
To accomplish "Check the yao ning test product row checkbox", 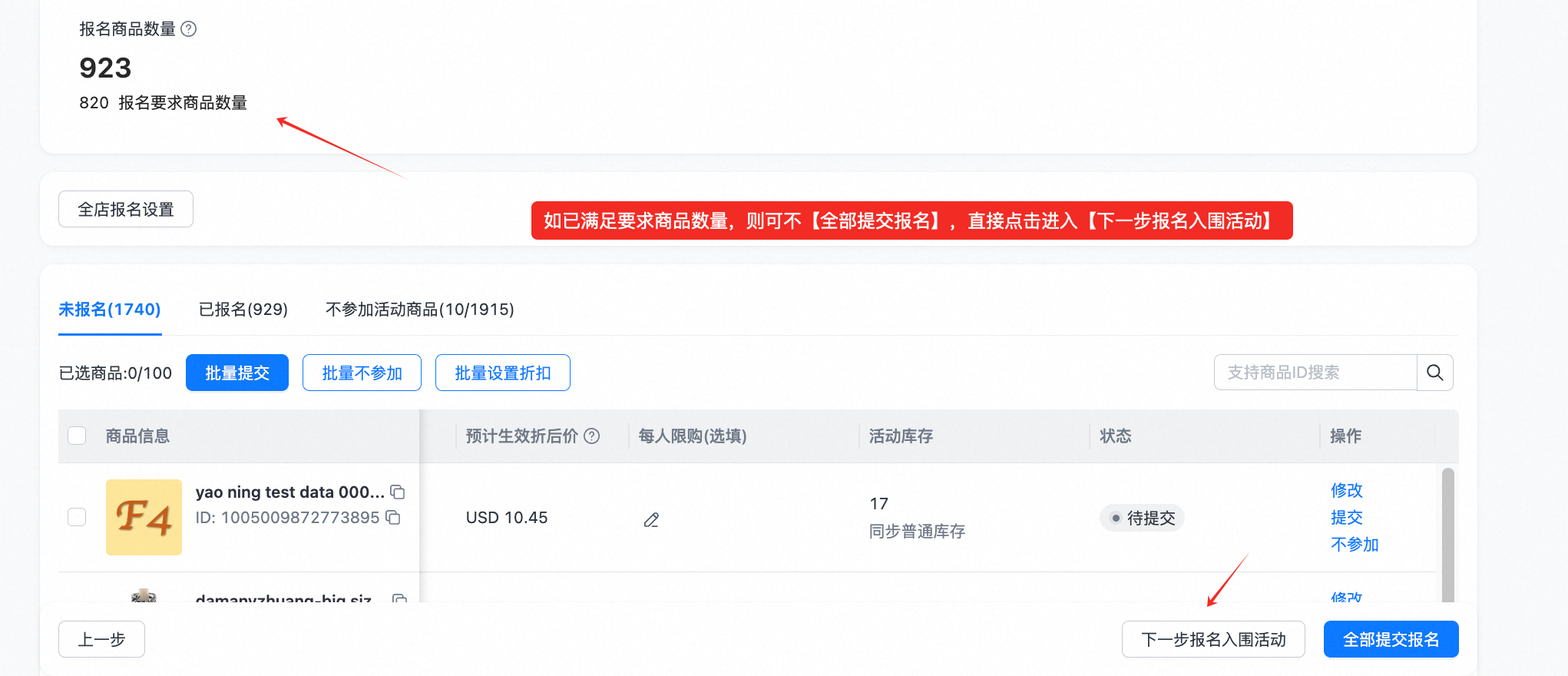I will point(77,517).
